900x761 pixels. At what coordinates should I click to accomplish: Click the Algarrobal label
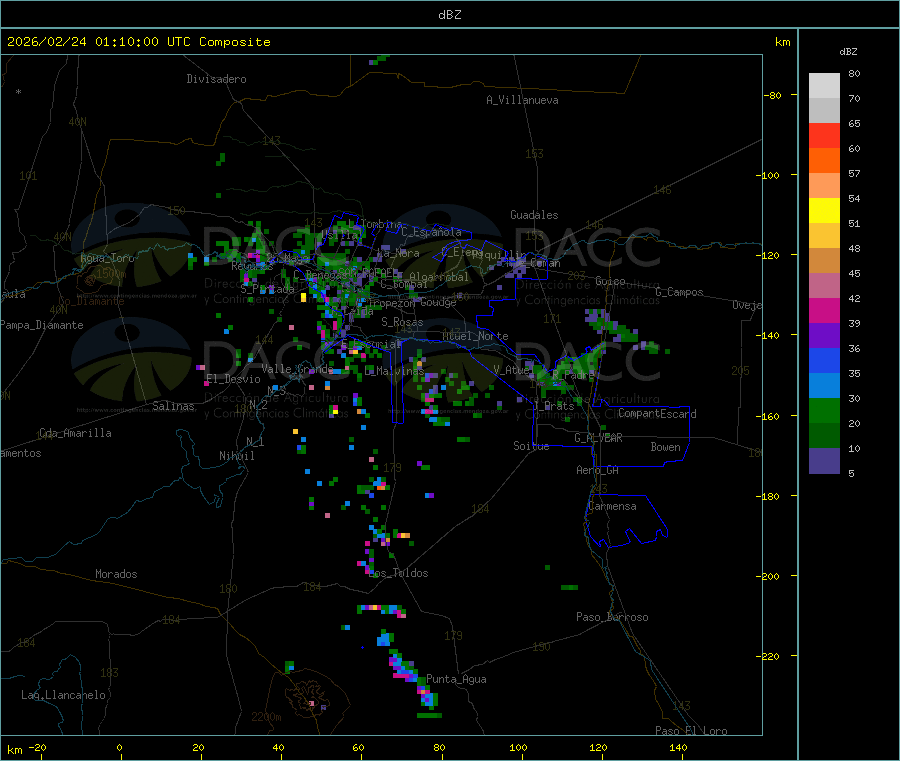click(439, 277)
